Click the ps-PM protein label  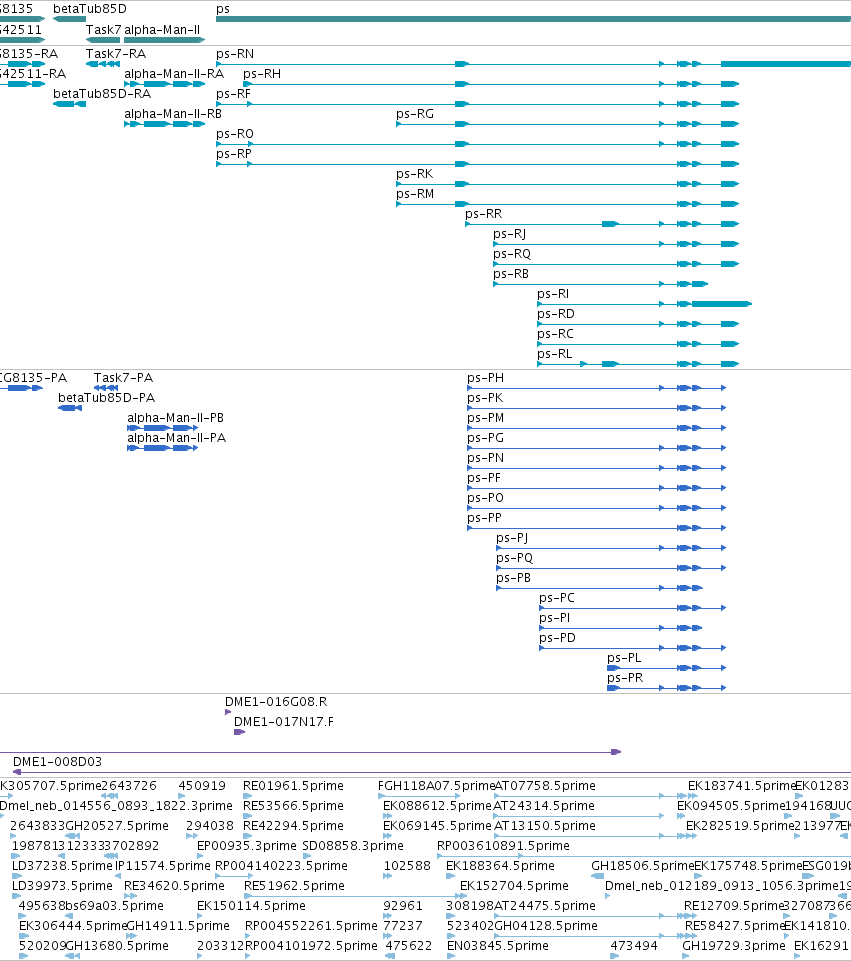point(485,418)
